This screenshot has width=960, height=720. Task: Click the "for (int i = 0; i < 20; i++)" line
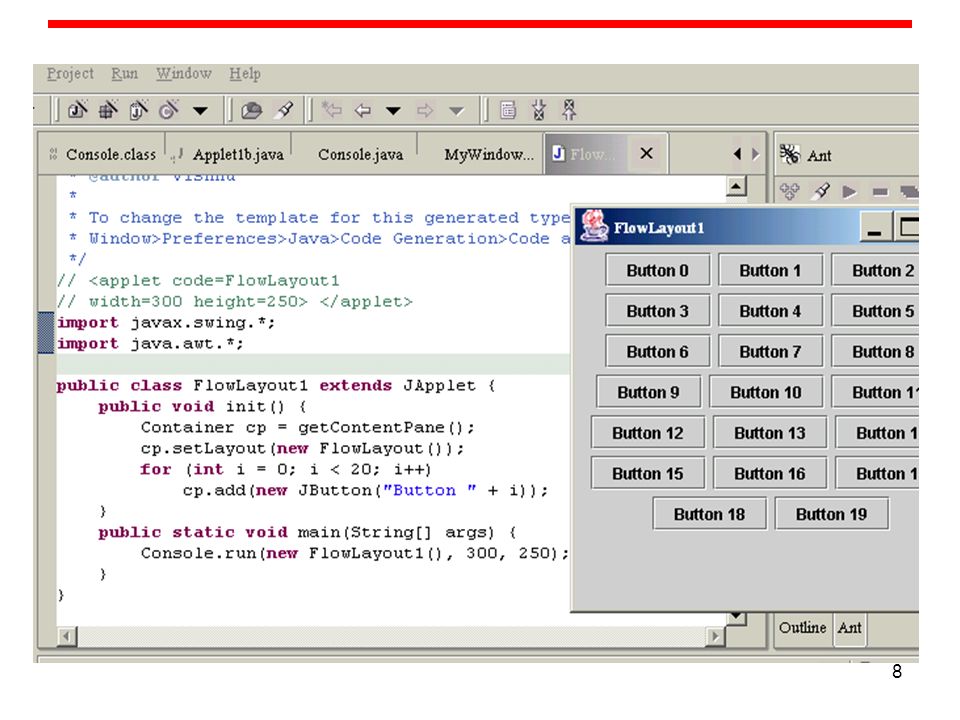(x=286, y=470)
